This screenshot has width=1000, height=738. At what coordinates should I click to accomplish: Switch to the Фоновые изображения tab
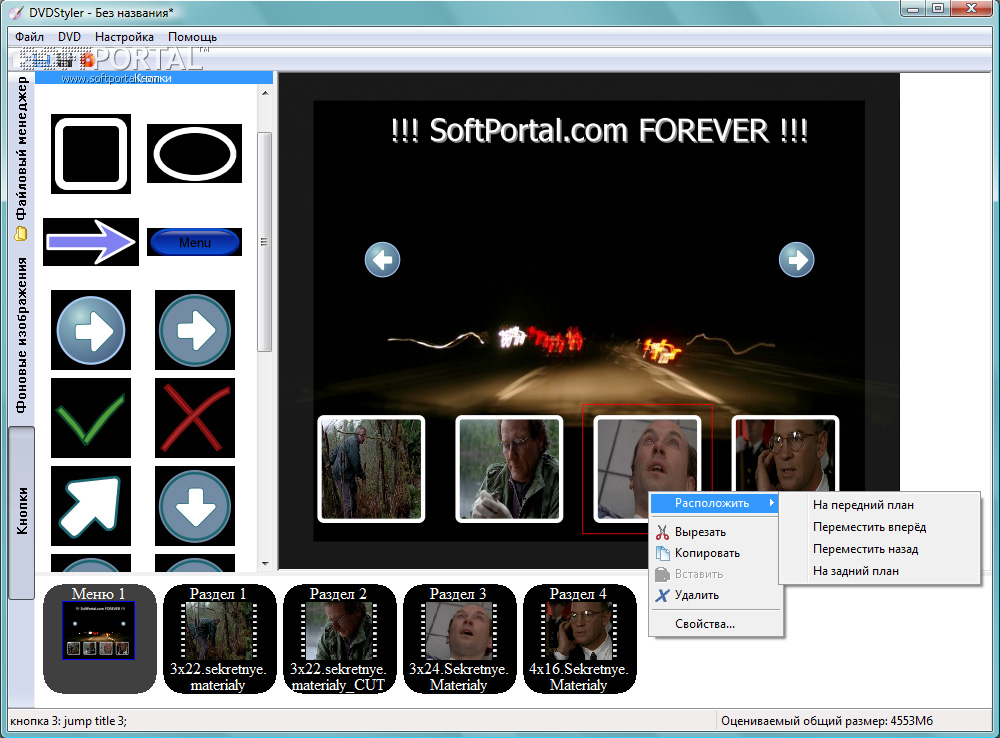(x=21, y=336)
